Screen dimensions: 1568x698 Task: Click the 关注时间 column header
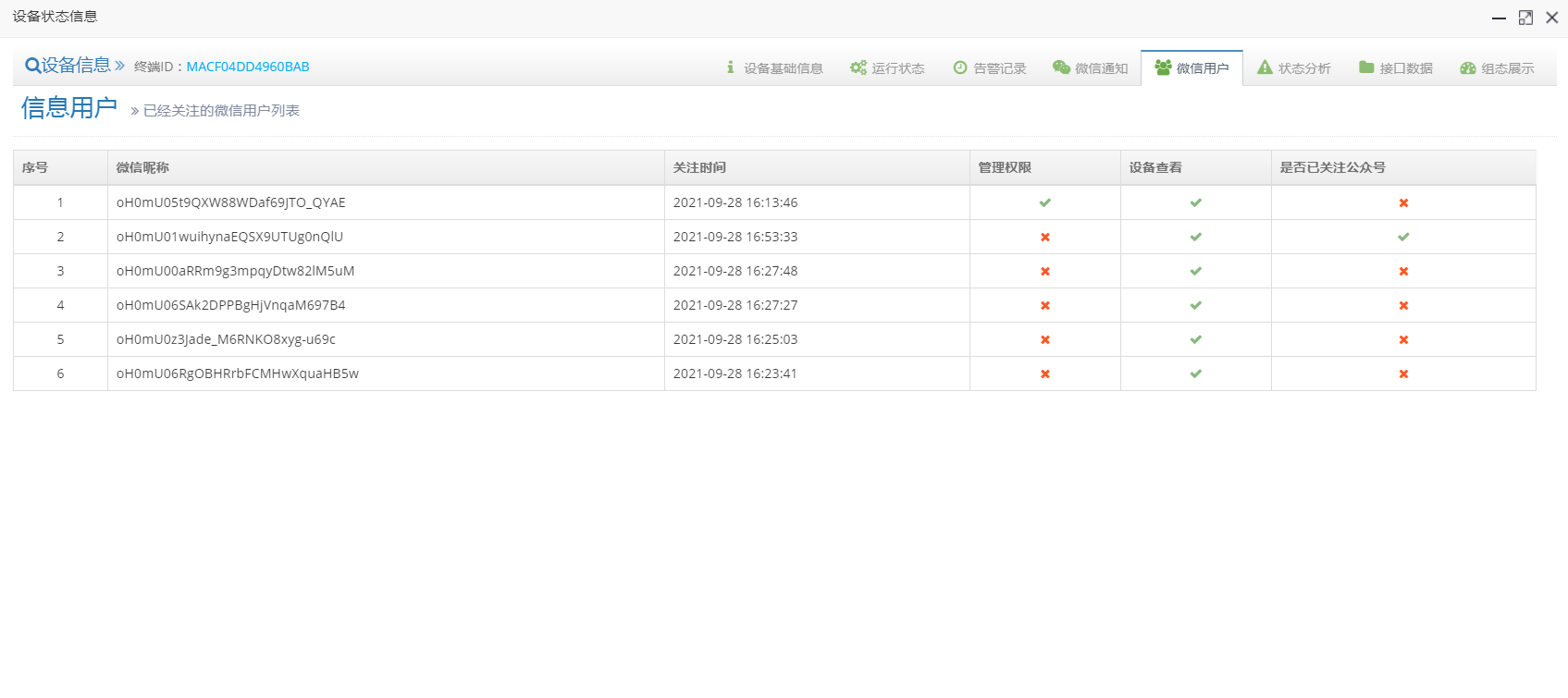(699, 167)
